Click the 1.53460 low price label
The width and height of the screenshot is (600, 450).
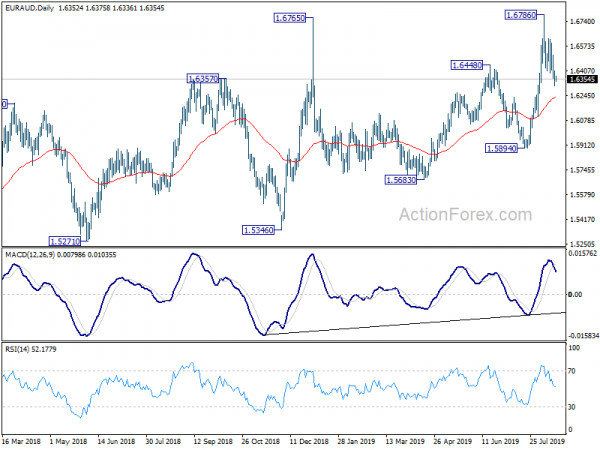[259, 230]
